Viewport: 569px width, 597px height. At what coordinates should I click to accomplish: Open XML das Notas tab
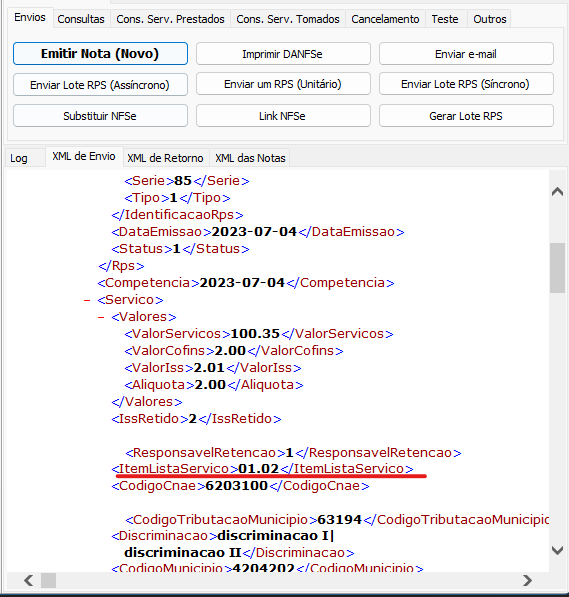(x=250, y=158)
